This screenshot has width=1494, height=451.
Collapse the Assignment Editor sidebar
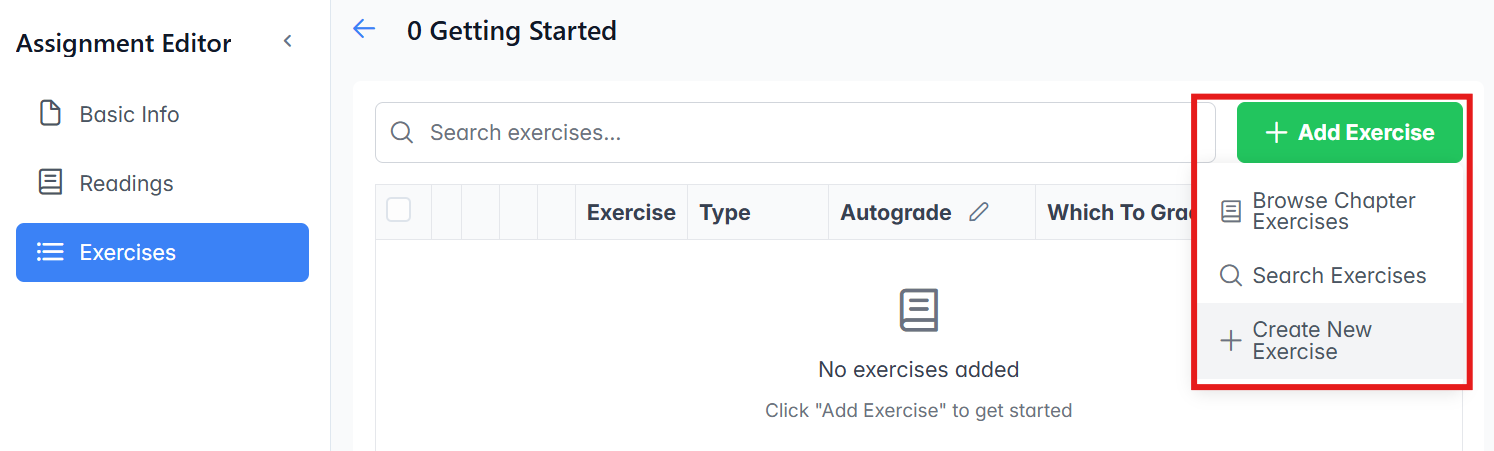click(288, 42)
